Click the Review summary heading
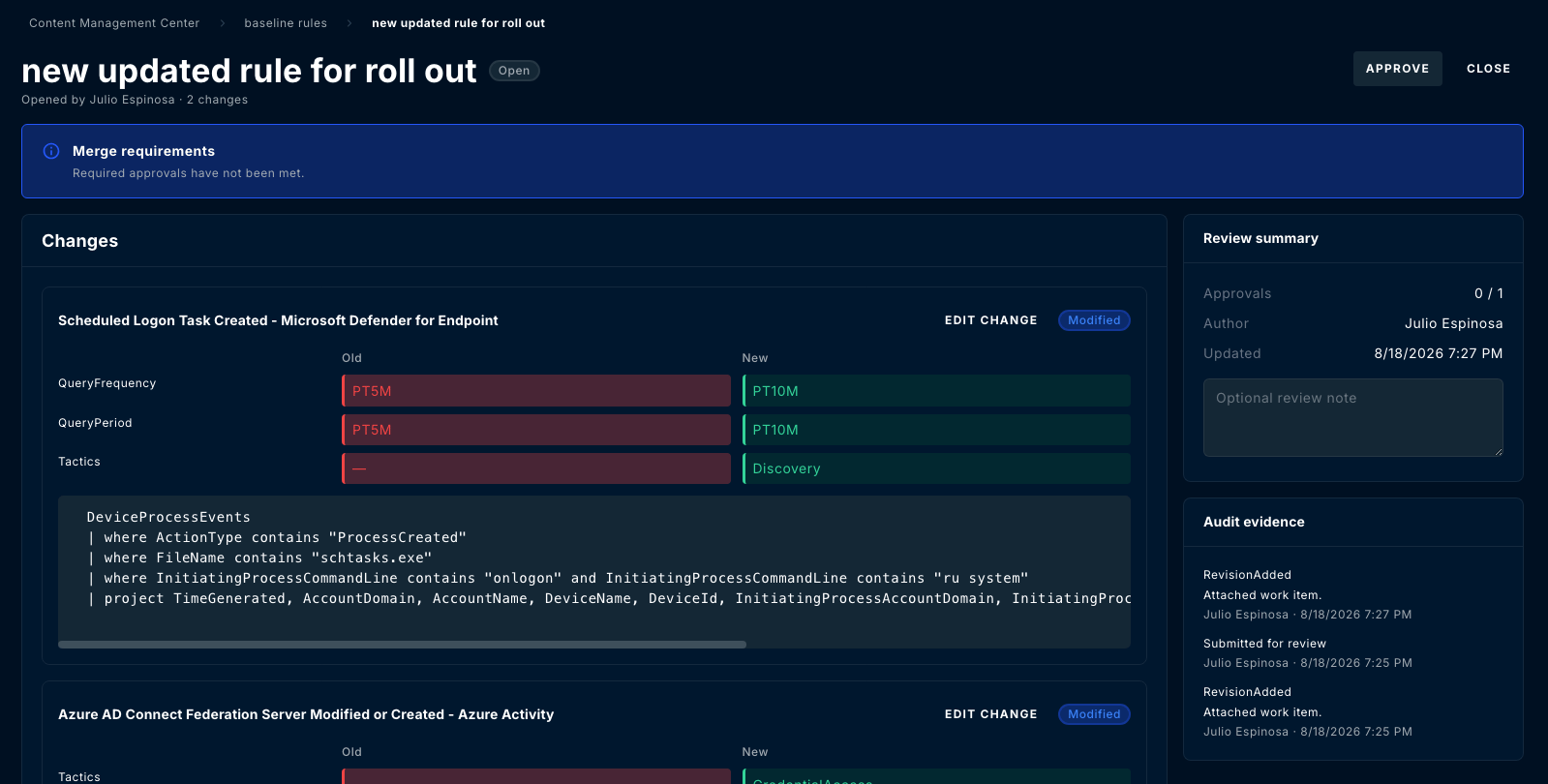1548x784 pixels. click(1260, 238)
